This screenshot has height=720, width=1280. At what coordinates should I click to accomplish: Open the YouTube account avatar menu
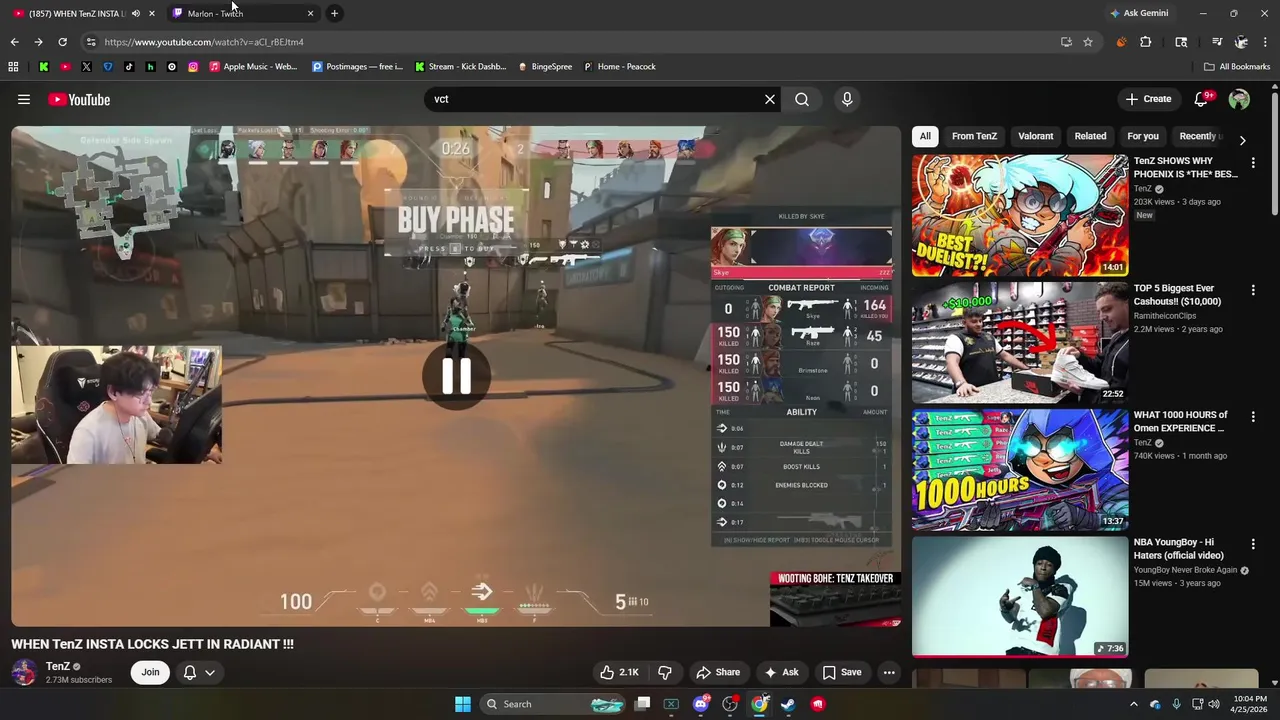point(1239,99)
